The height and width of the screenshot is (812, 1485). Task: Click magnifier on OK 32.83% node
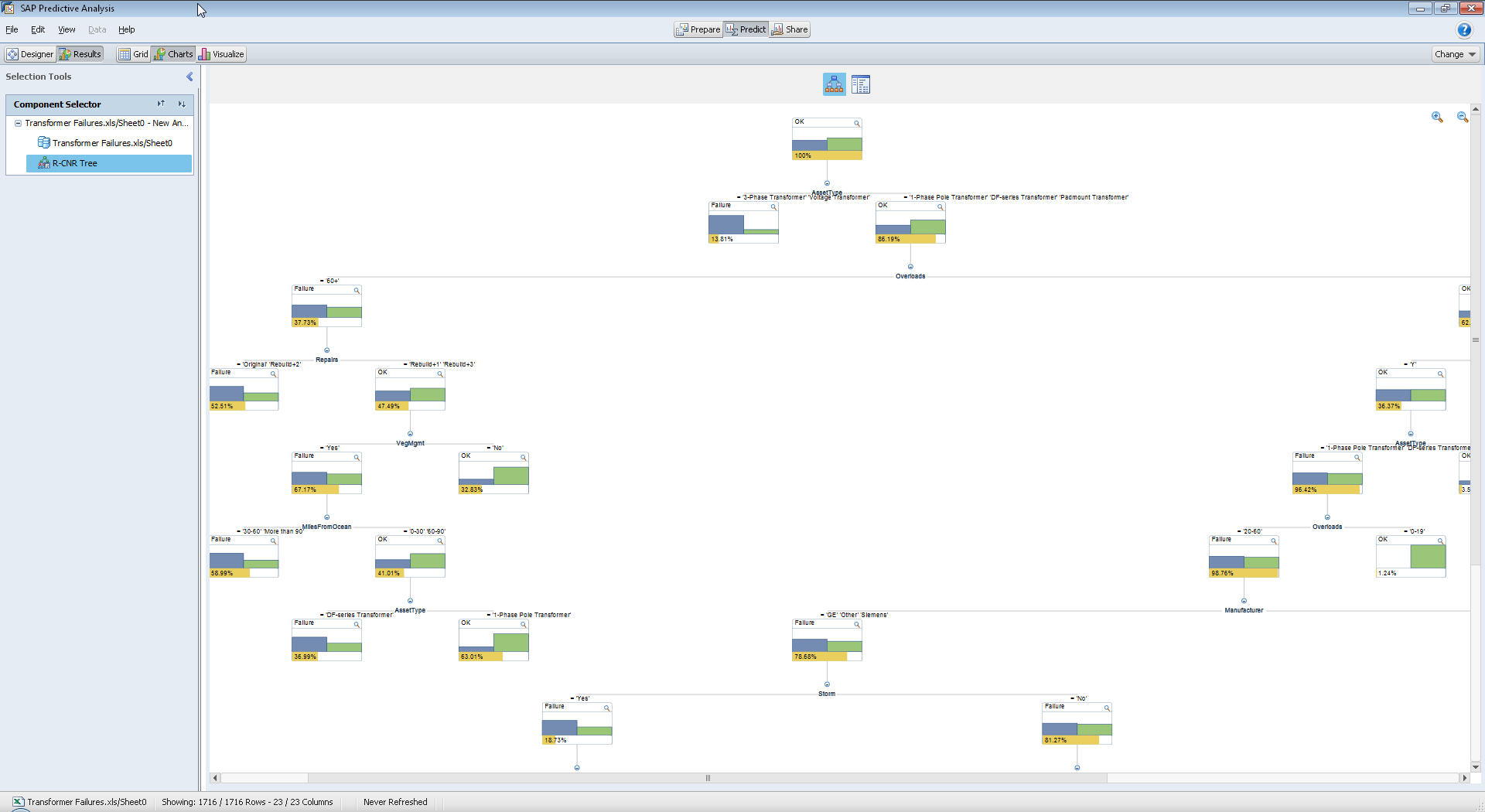tap(524, 457)
